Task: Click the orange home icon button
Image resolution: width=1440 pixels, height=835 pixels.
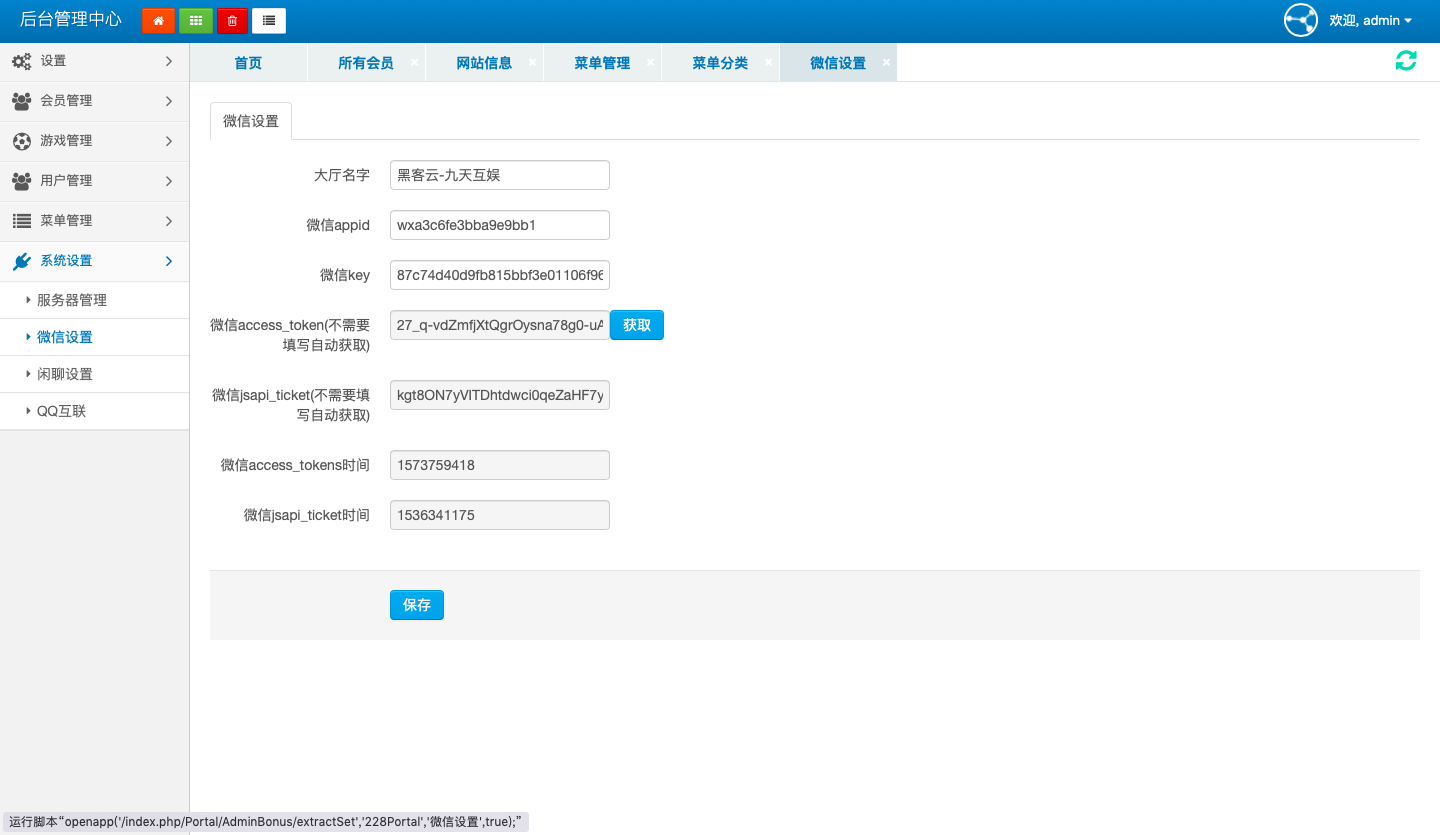Action: tap(158, 20)
